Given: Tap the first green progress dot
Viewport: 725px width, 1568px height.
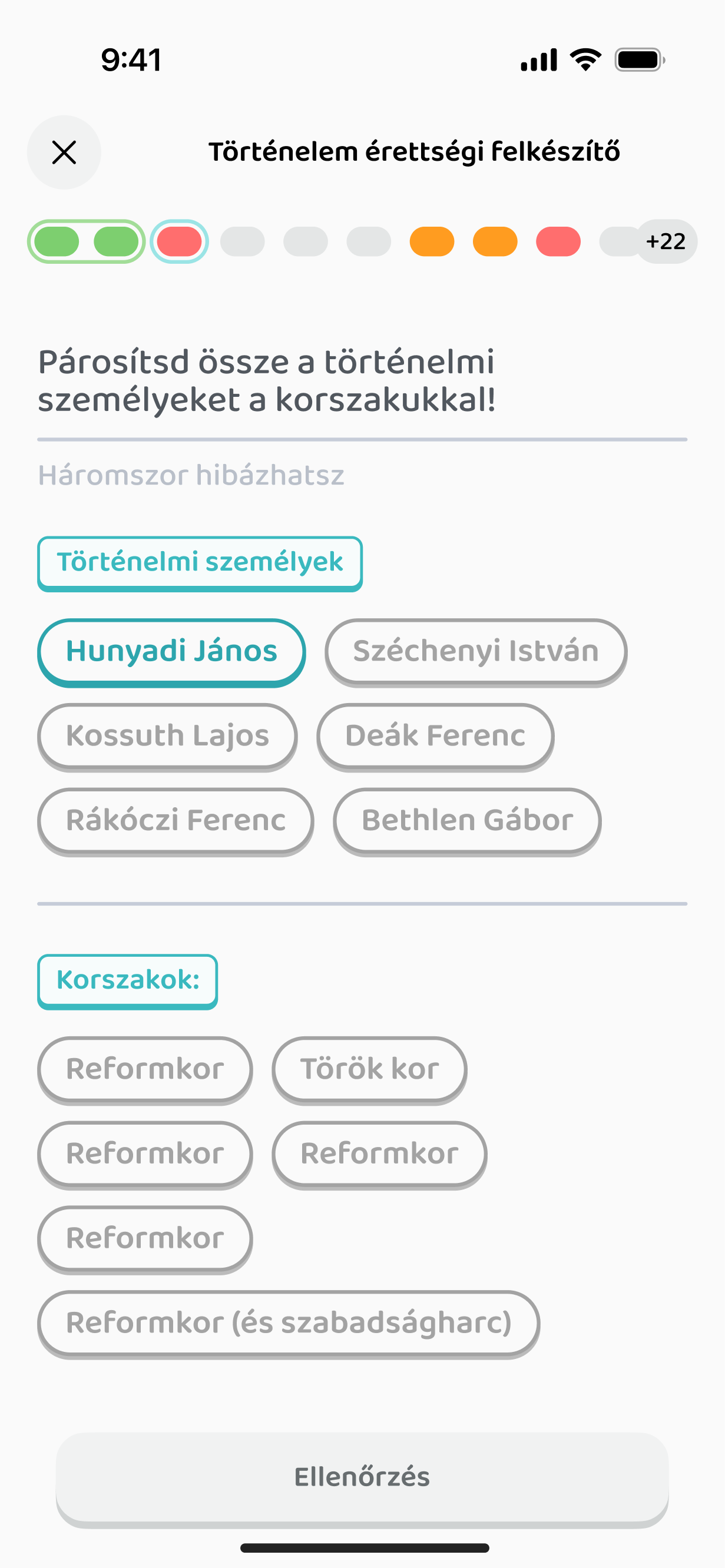Looking at the screenshot, I should pos(57,241).
